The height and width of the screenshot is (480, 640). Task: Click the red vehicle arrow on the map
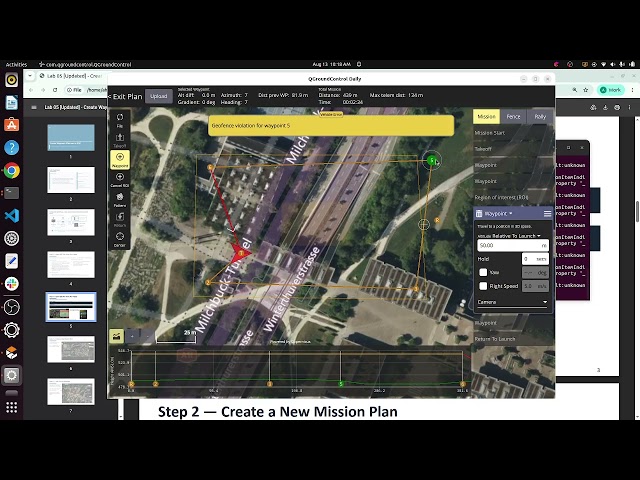[x=240, y=253]
